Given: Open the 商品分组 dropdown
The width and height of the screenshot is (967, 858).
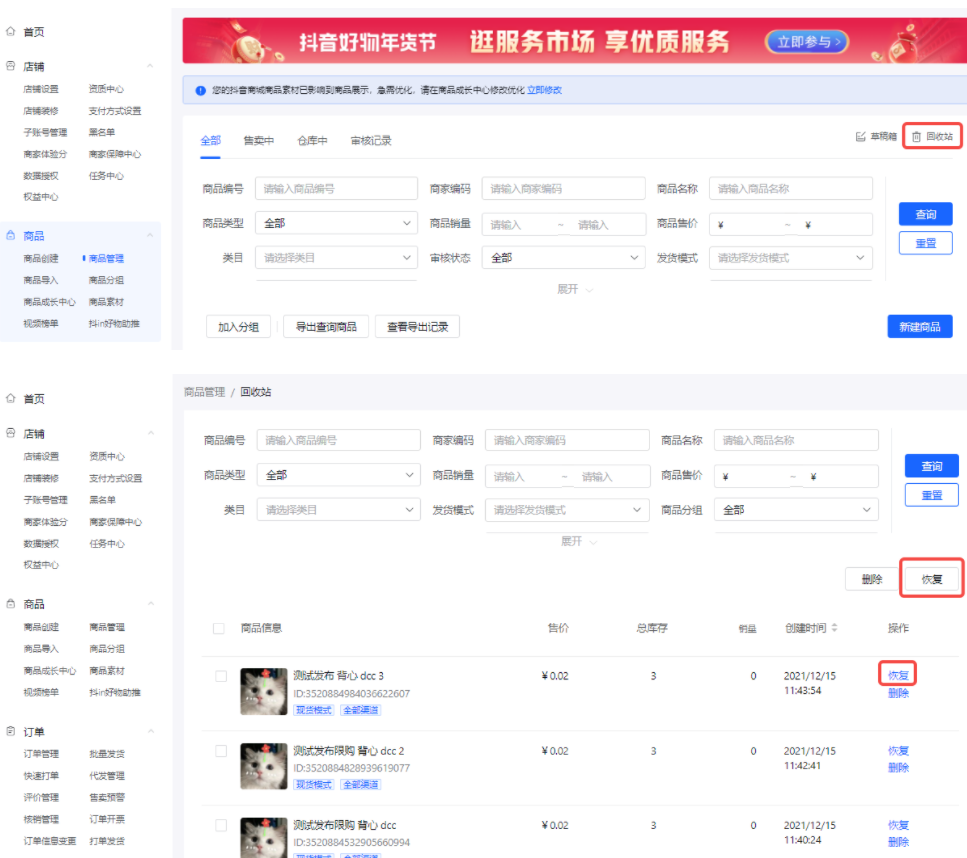Looking at the screenshot, I should pyautogui.click(x=798, y=510).
